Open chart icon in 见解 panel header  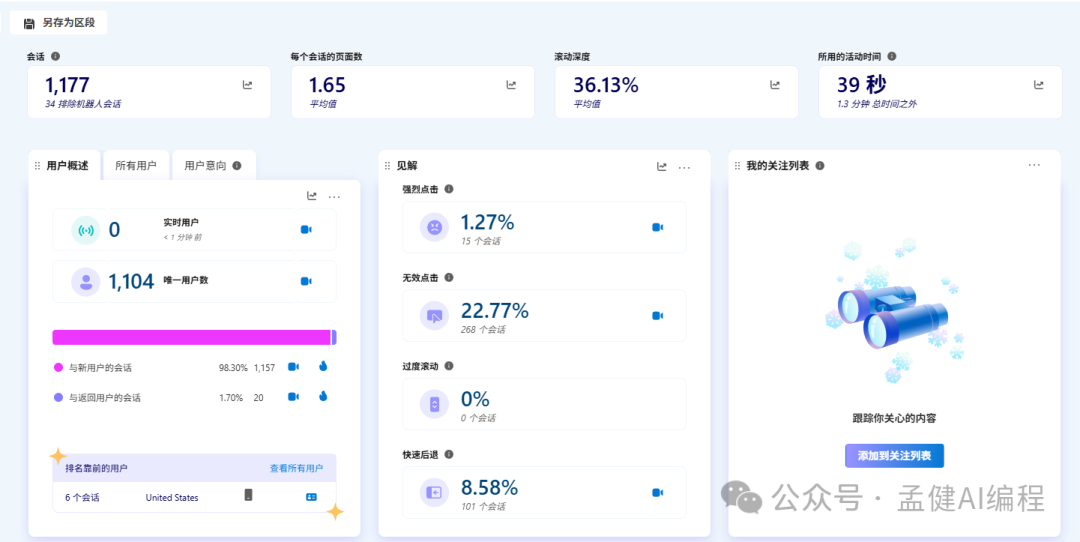pos(662,167)
